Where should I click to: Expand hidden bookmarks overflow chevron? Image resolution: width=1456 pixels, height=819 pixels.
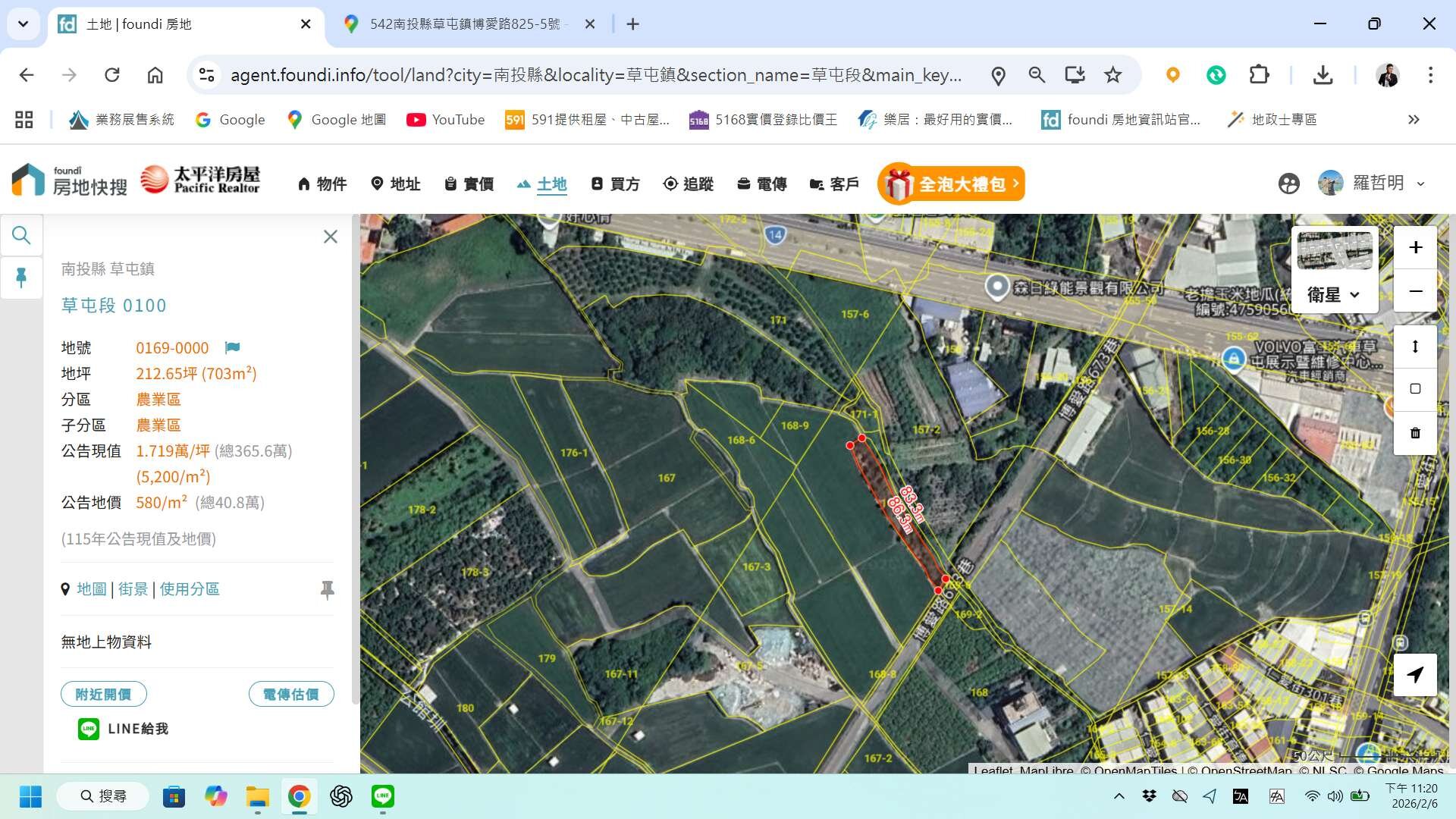(1414, 120)
